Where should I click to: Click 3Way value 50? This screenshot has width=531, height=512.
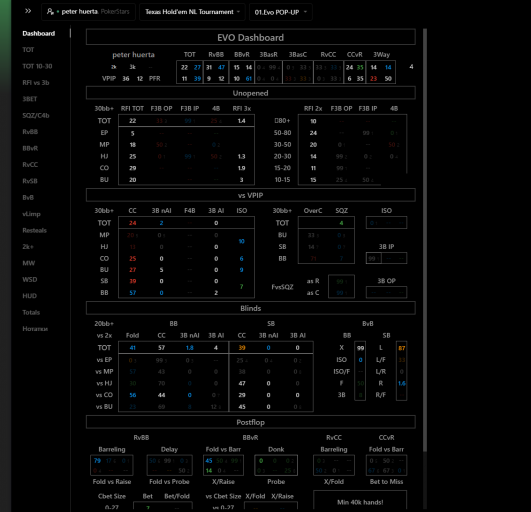tap(388, 79)
